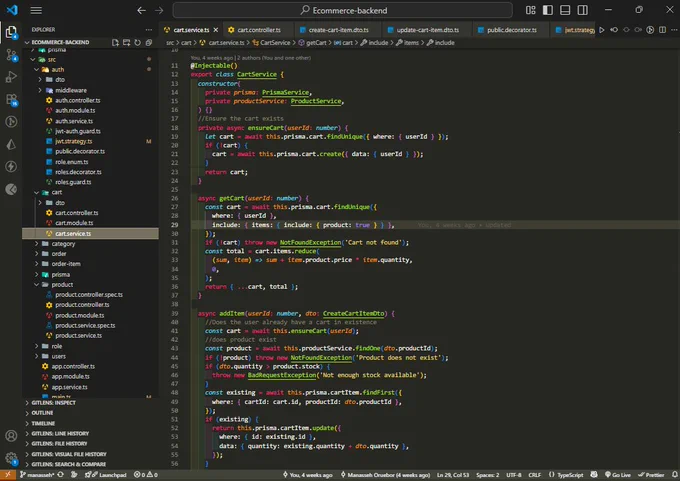Screen dimensions: 680x481
Task: Open jwt.strategy.ts in the explorer
Action: pyautogui.click(x=74, y=141)
